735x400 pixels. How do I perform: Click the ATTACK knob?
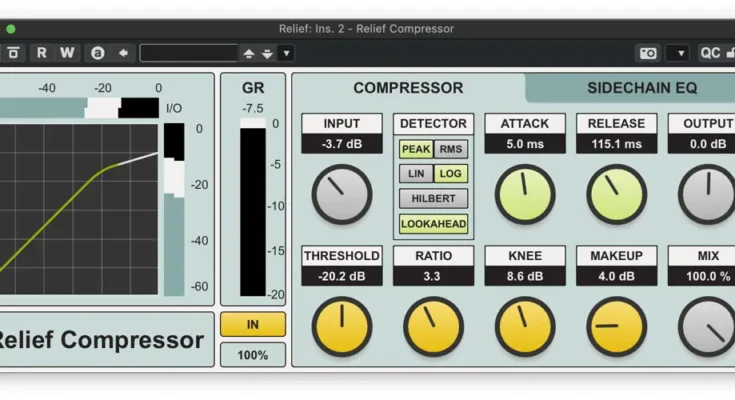pyautogui.click(x=525, y=194)
